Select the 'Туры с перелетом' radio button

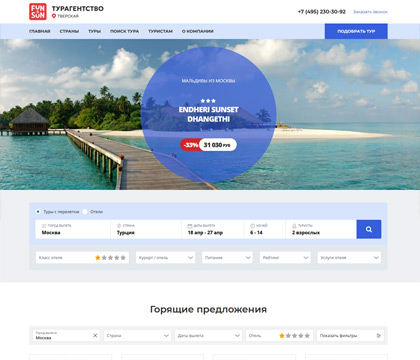[38, 212]
